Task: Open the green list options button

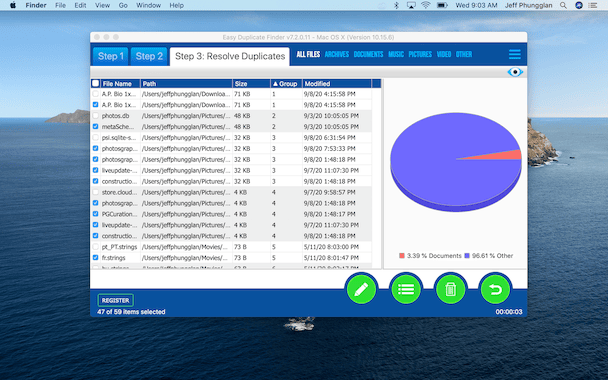Action: point(406,289)
